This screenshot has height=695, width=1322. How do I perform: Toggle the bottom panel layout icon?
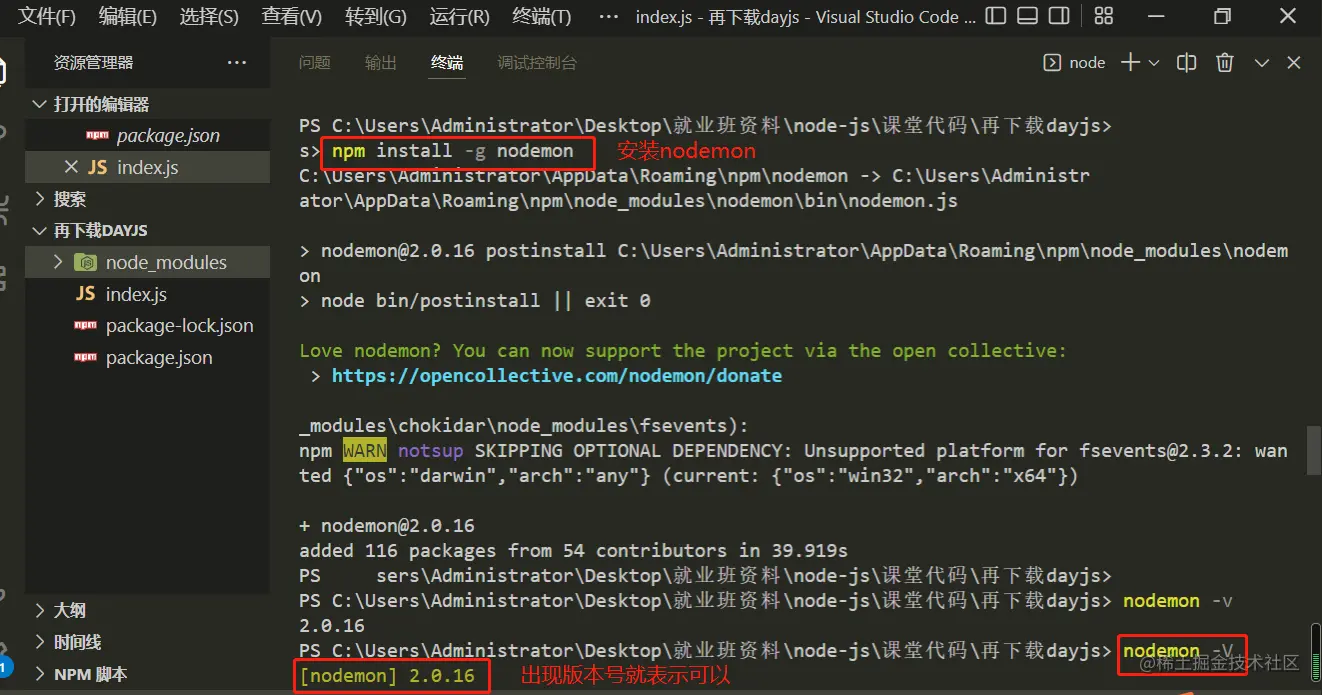(x=1027, y=16)
